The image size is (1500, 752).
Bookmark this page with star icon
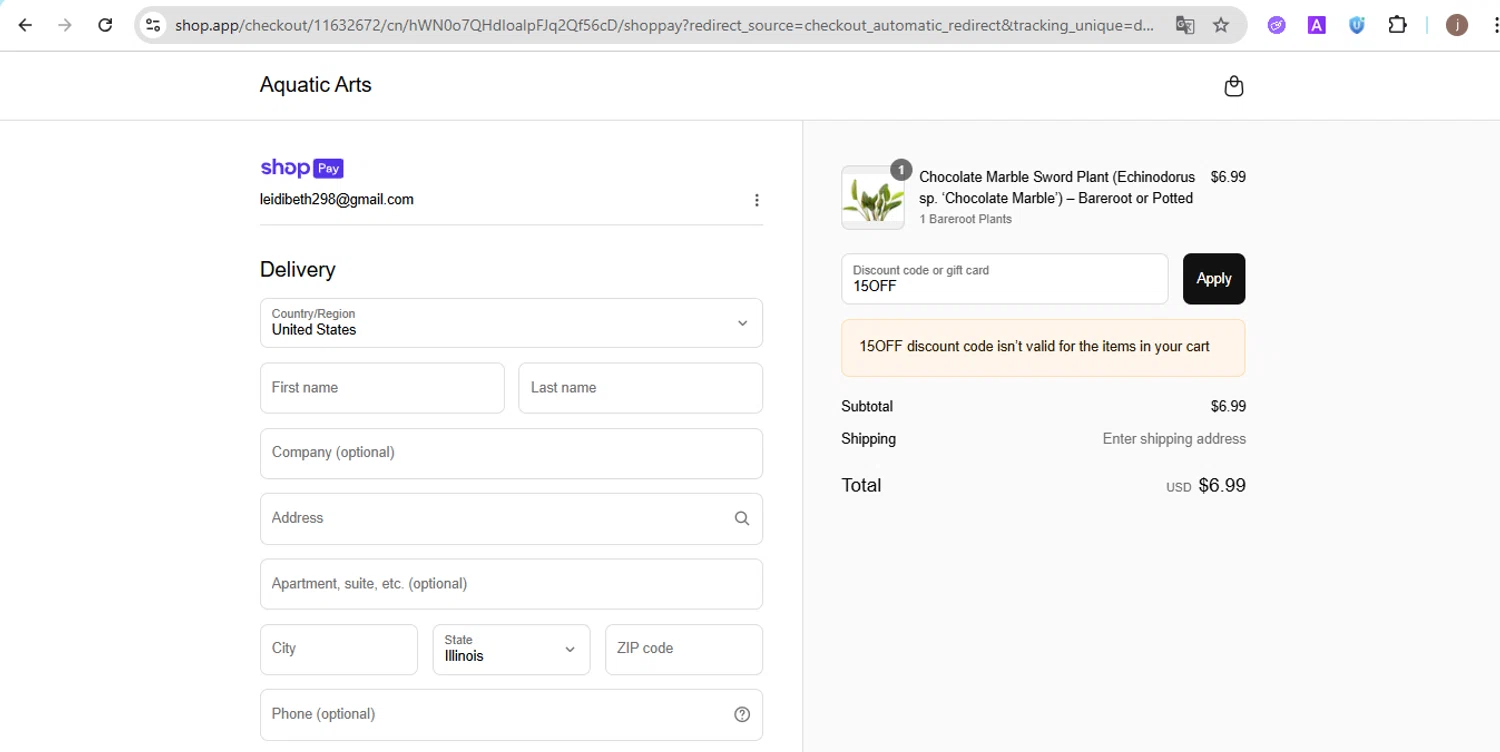pyautogui.click(x=1221, y=25)
